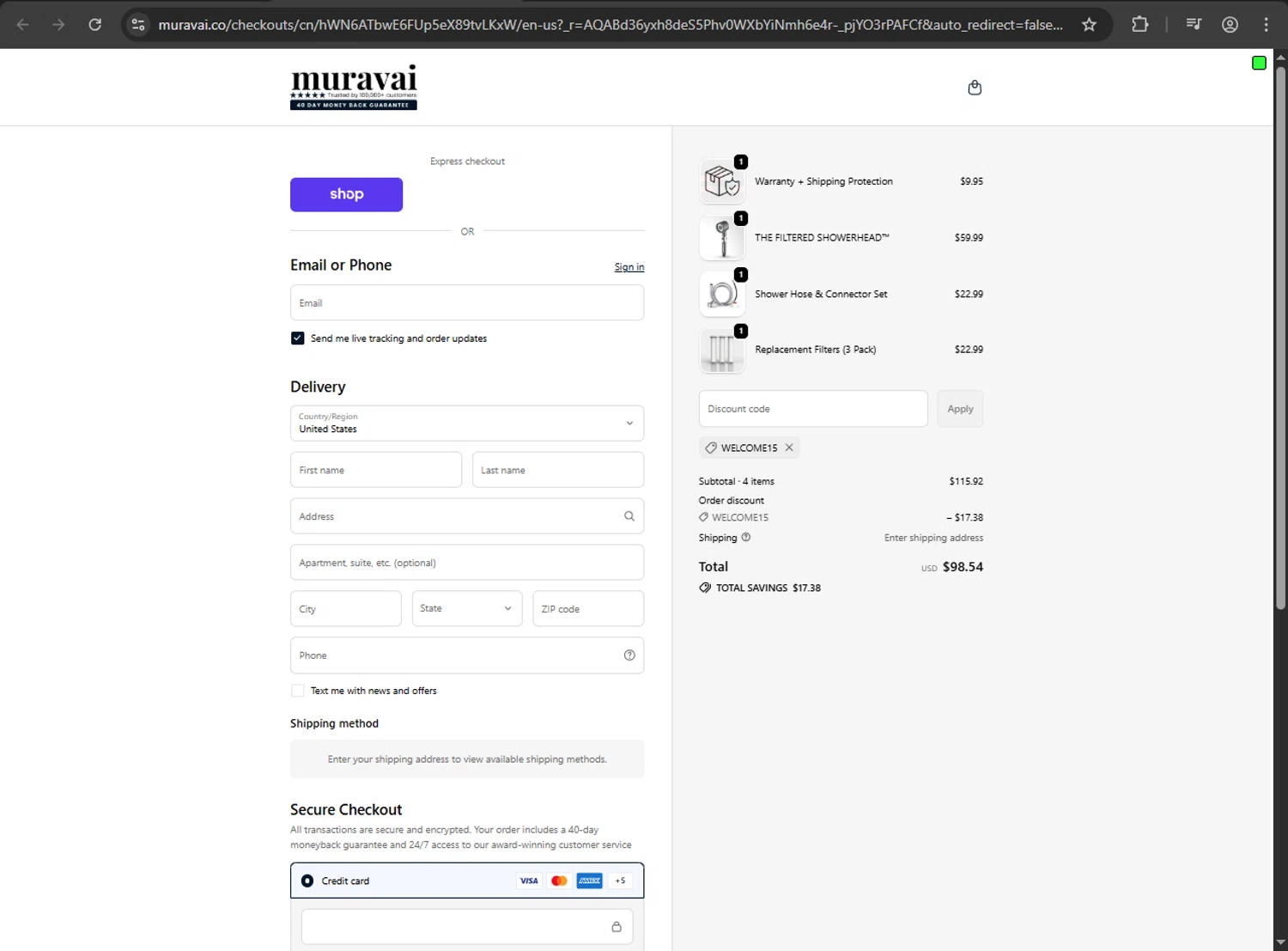The height and width of the screenshot is (951, 1288).
Task: Click the WELCOME15 discount tag
Action: click(x=749, y=448)
